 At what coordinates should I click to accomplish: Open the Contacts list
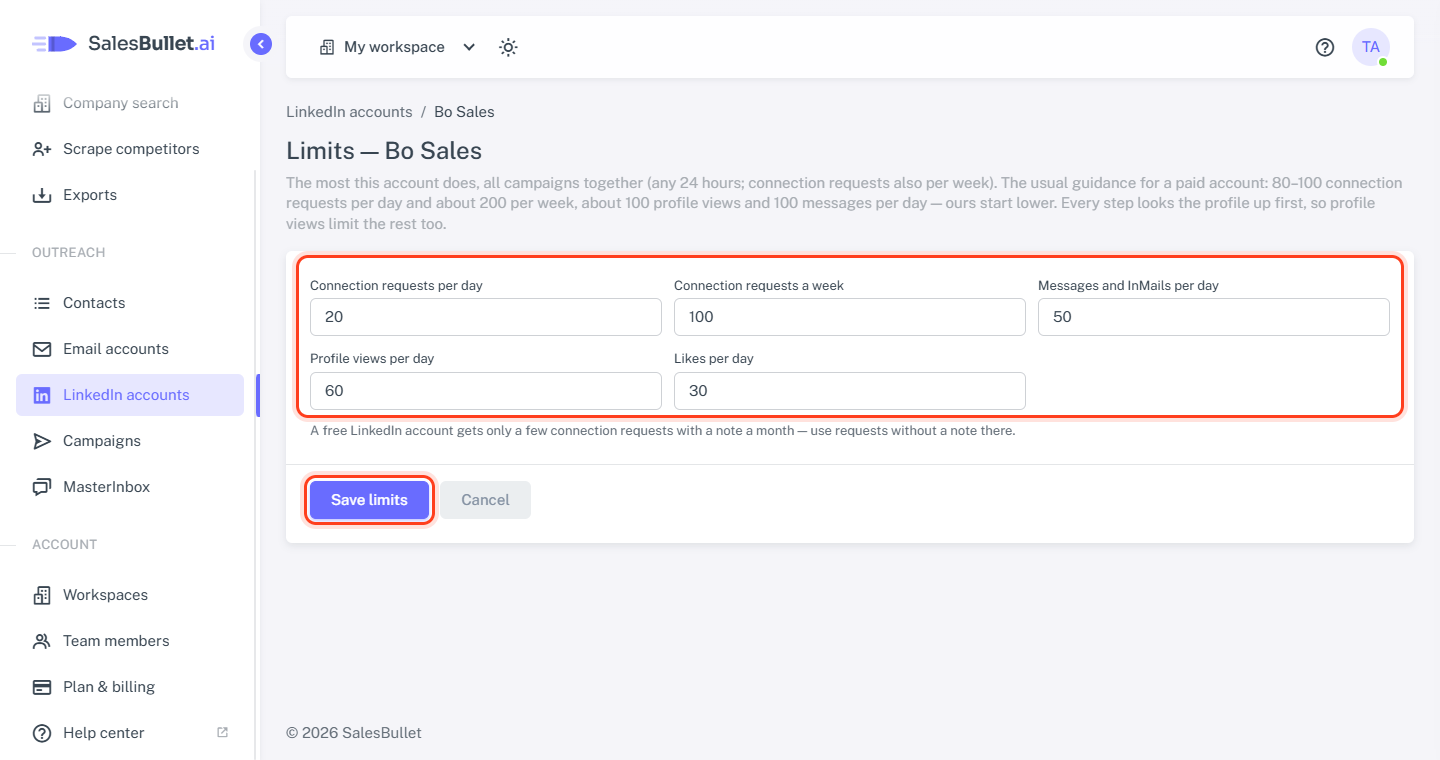click(130, 303)
